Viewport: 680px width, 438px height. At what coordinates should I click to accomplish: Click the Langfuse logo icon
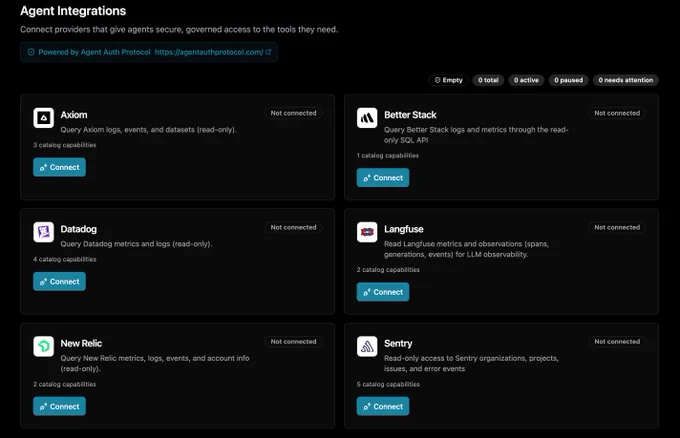pyautogui.click(x=367, y=232)
